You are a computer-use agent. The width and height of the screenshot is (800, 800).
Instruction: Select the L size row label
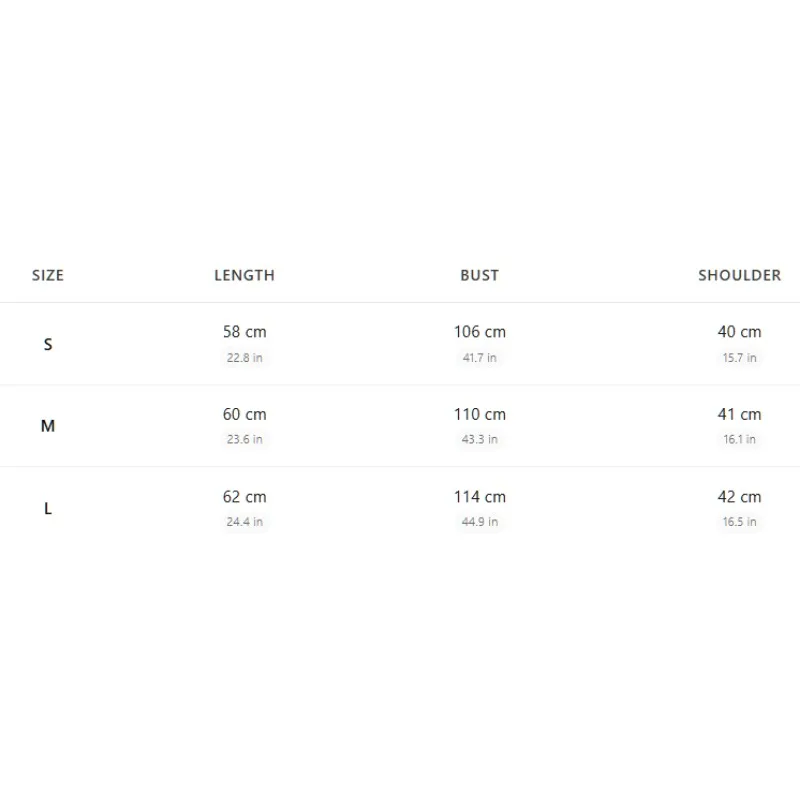coord(48,508)
